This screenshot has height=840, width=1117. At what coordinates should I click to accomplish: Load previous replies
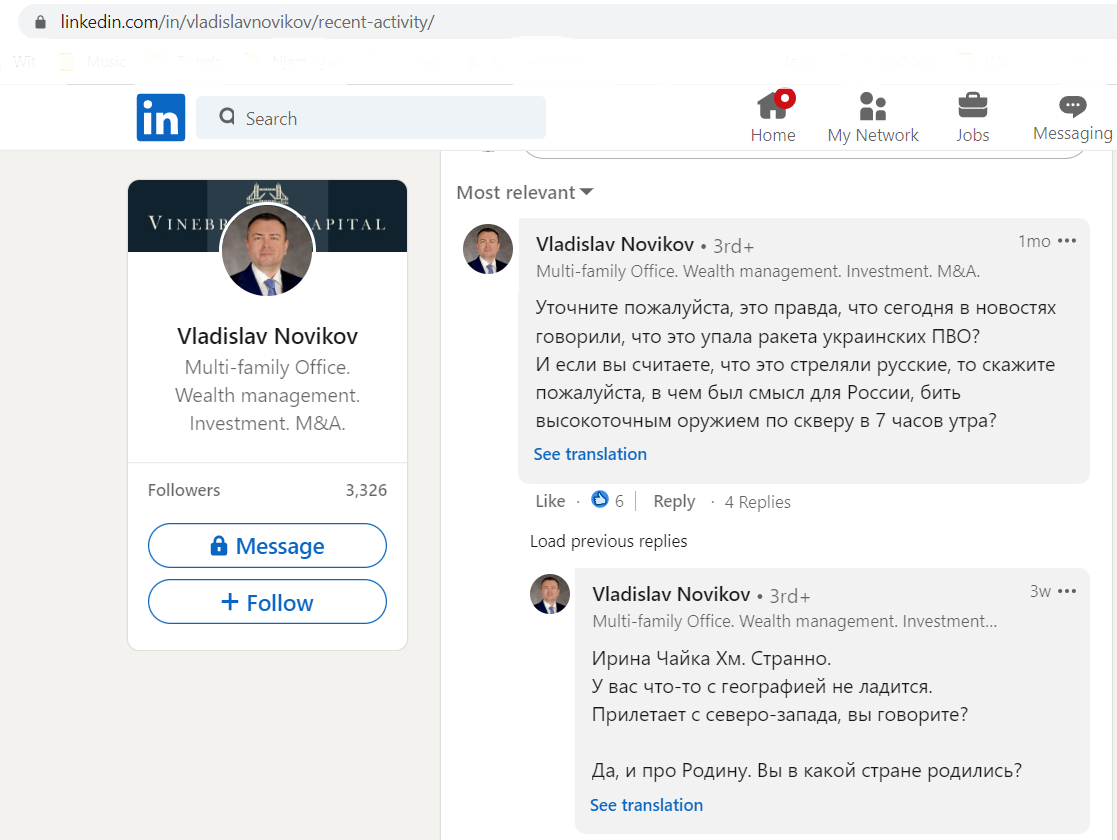pyautogui.click(x=608, y=541)
